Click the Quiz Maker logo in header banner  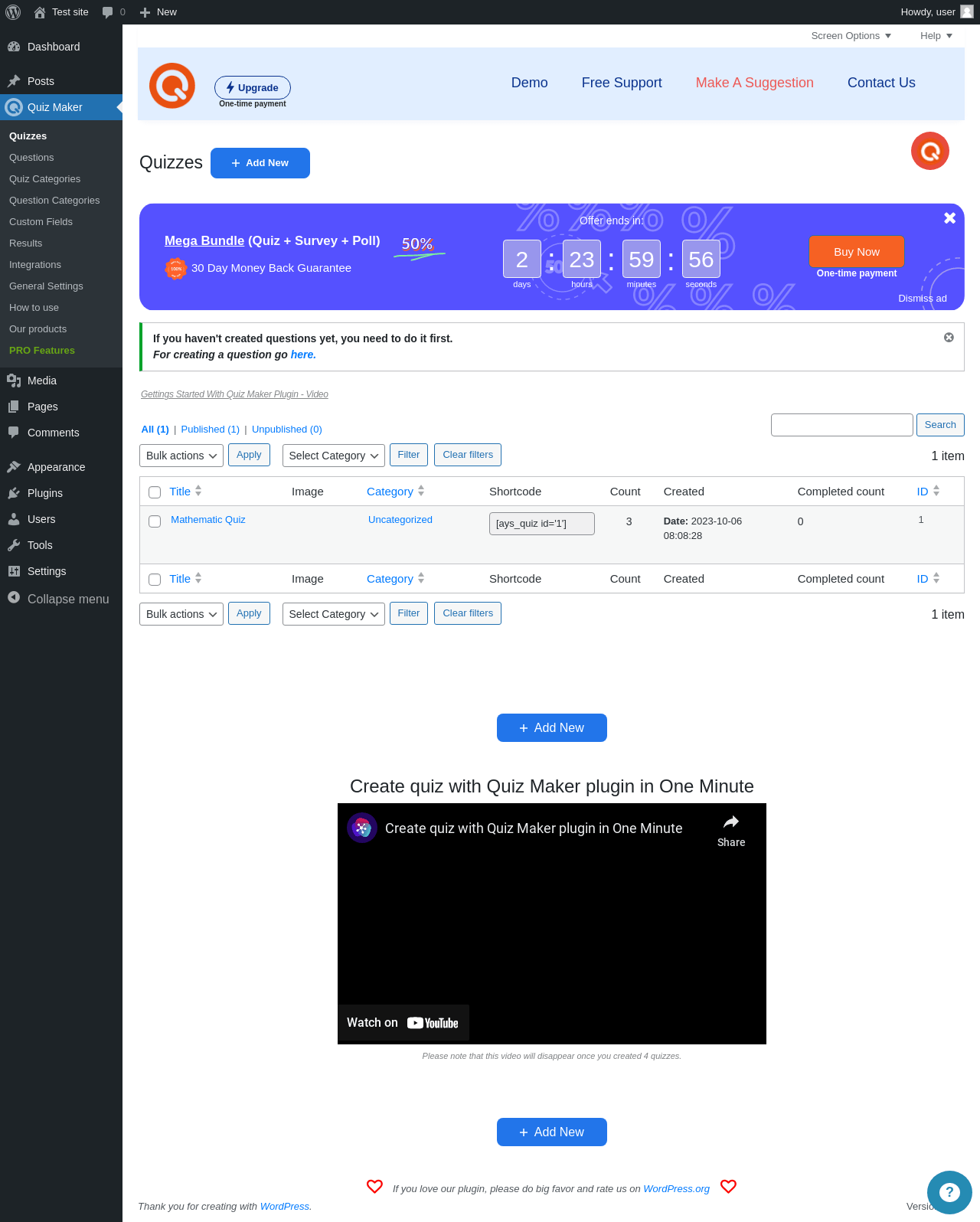pyautogui.click(x=172, y=86)
